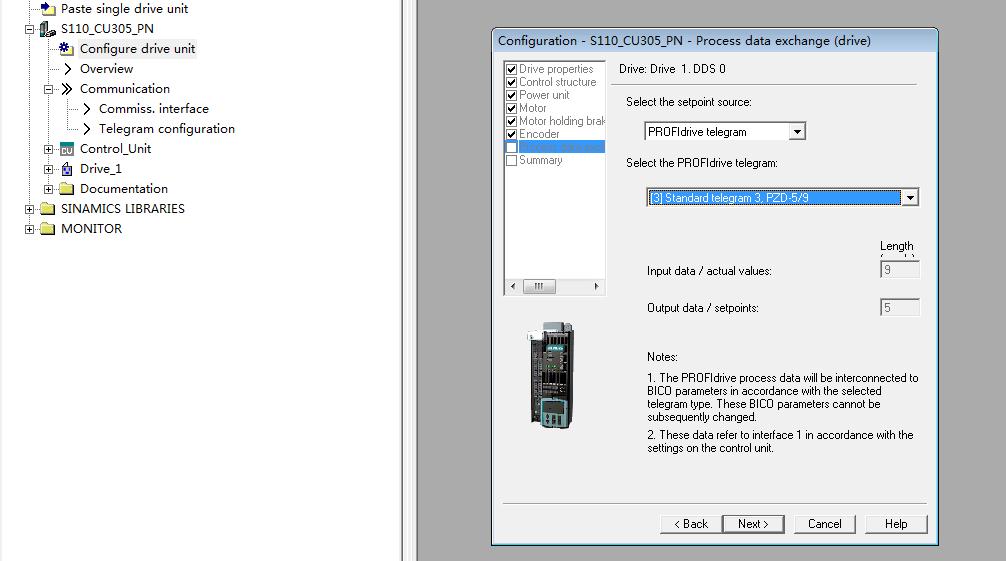Screen dimensions: 1006x561
Task: Click the Overview arrow icon
Action: 67,69
